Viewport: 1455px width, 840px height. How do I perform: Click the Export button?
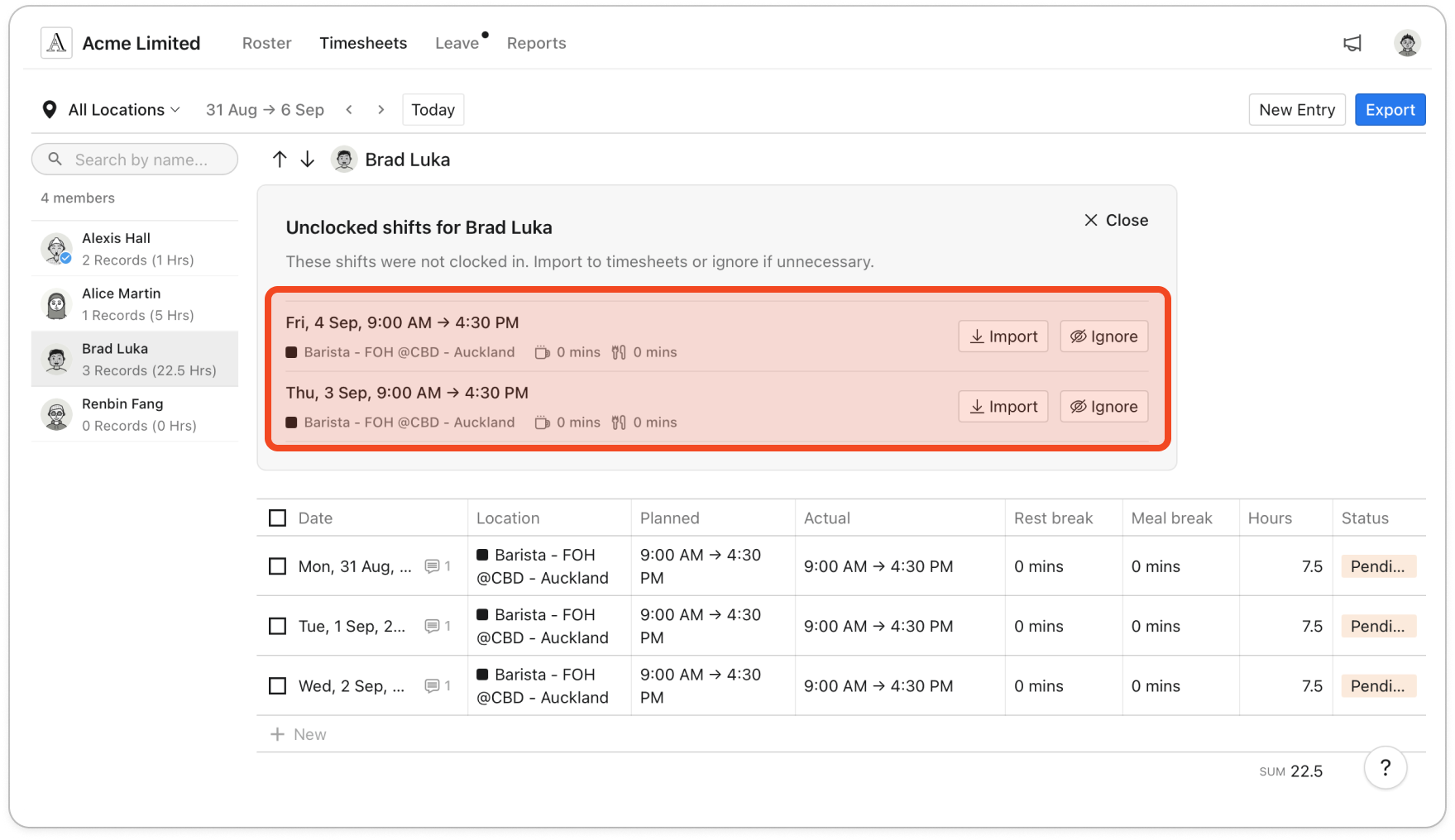pyautogui.click(x=1390, y=110)
